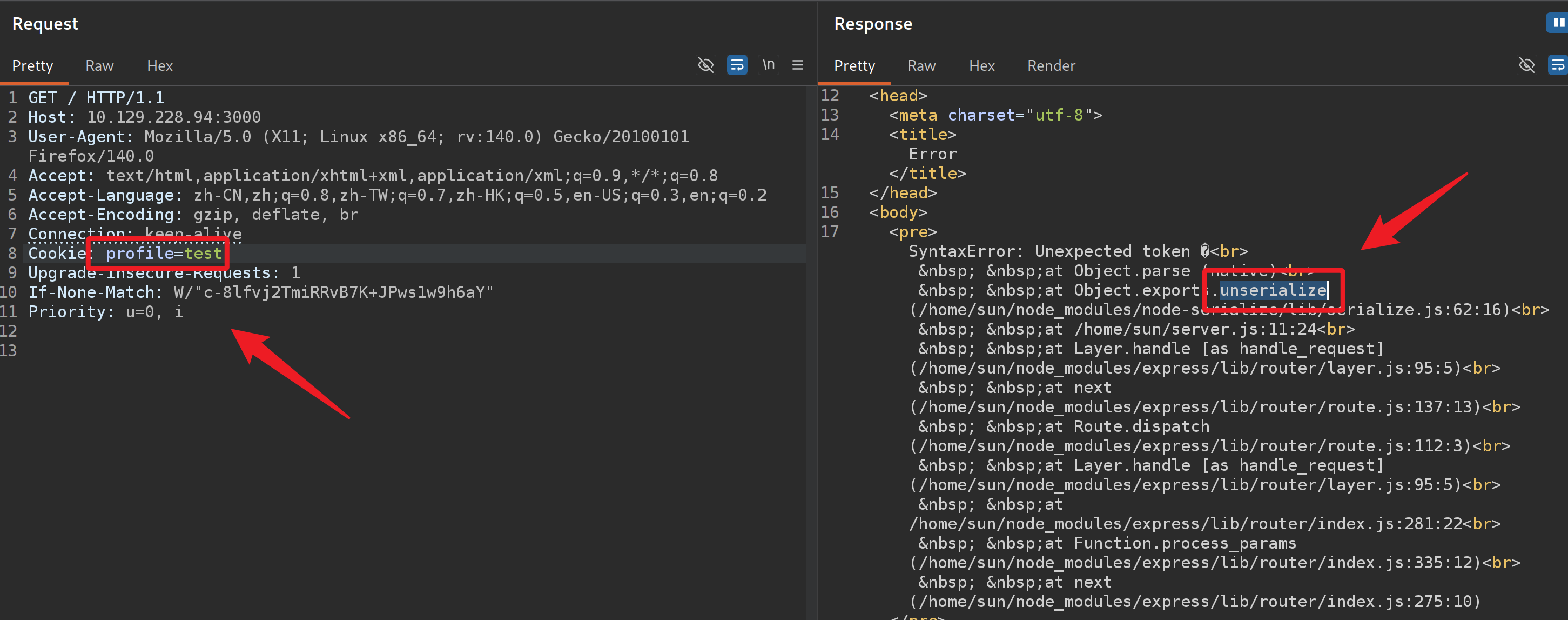Viewport: 1568px width, 620px height.
Task: Click the side-by-side layout icon
Action: [1557, 23]
